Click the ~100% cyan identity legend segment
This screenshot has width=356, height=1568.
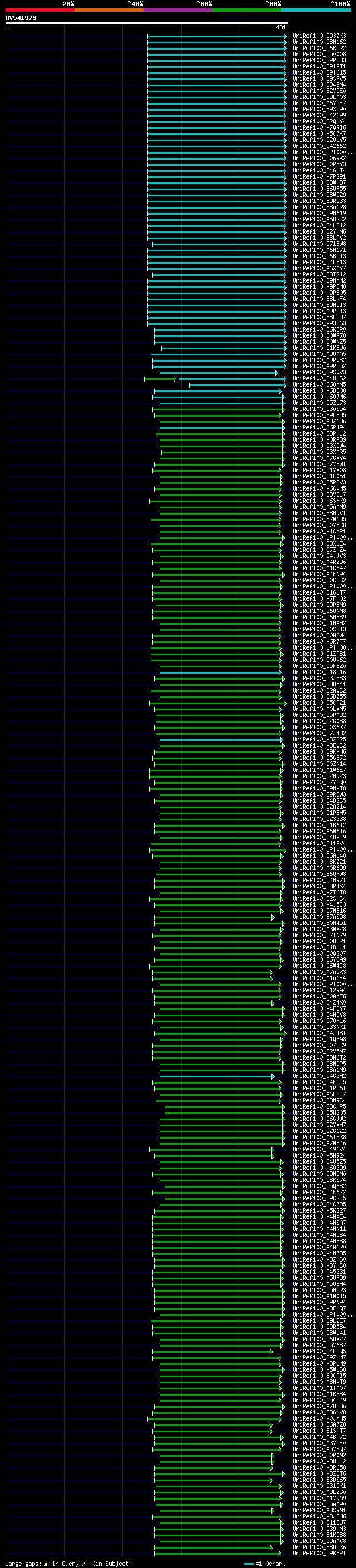click(x=316, y=10)
